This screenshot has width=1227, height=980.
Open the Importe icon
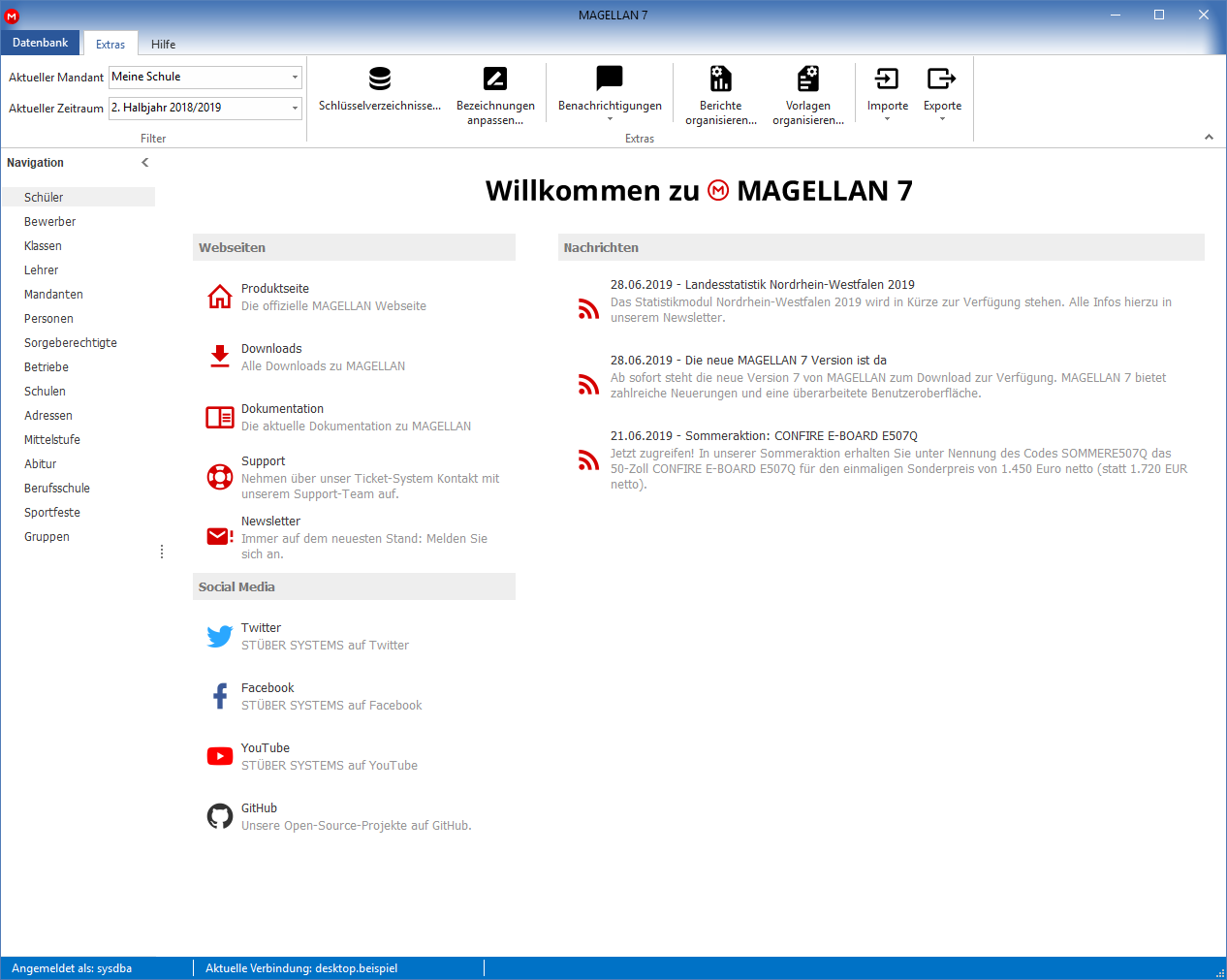[887, 79]
